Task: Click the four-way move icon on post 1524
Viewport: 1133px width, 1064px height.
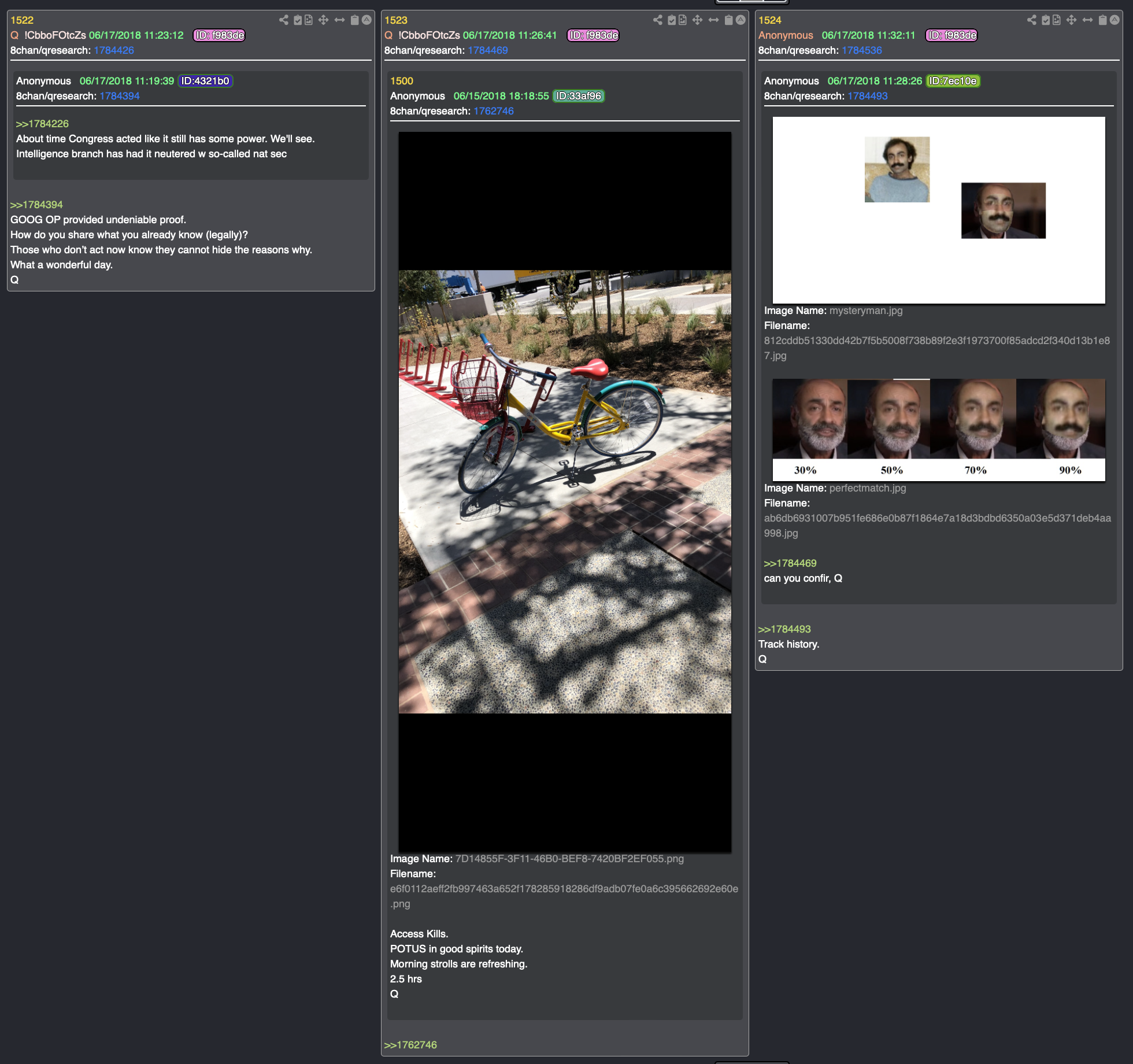Action: click(x=1072, y=20)
